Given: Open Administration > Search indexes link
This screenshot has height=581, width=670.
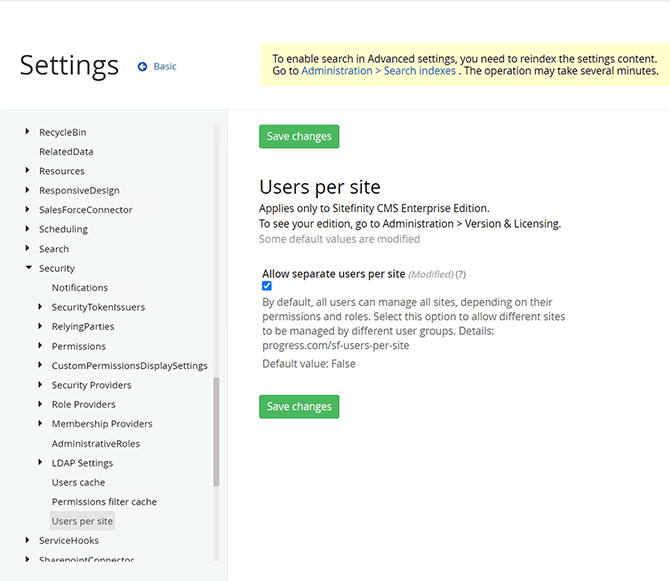Looking at the screenshot, I should tap(378, 72).
